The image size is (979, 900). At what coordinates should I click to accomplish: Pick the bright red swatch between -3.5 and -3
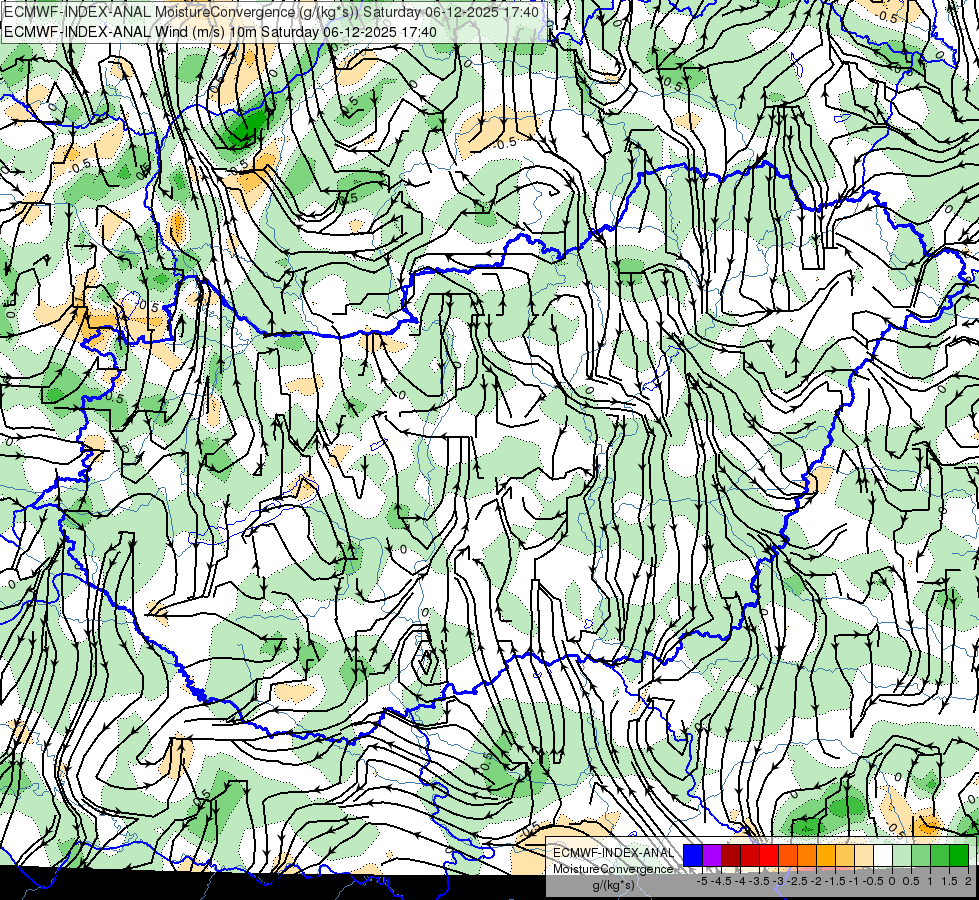[x=769, y=855]
